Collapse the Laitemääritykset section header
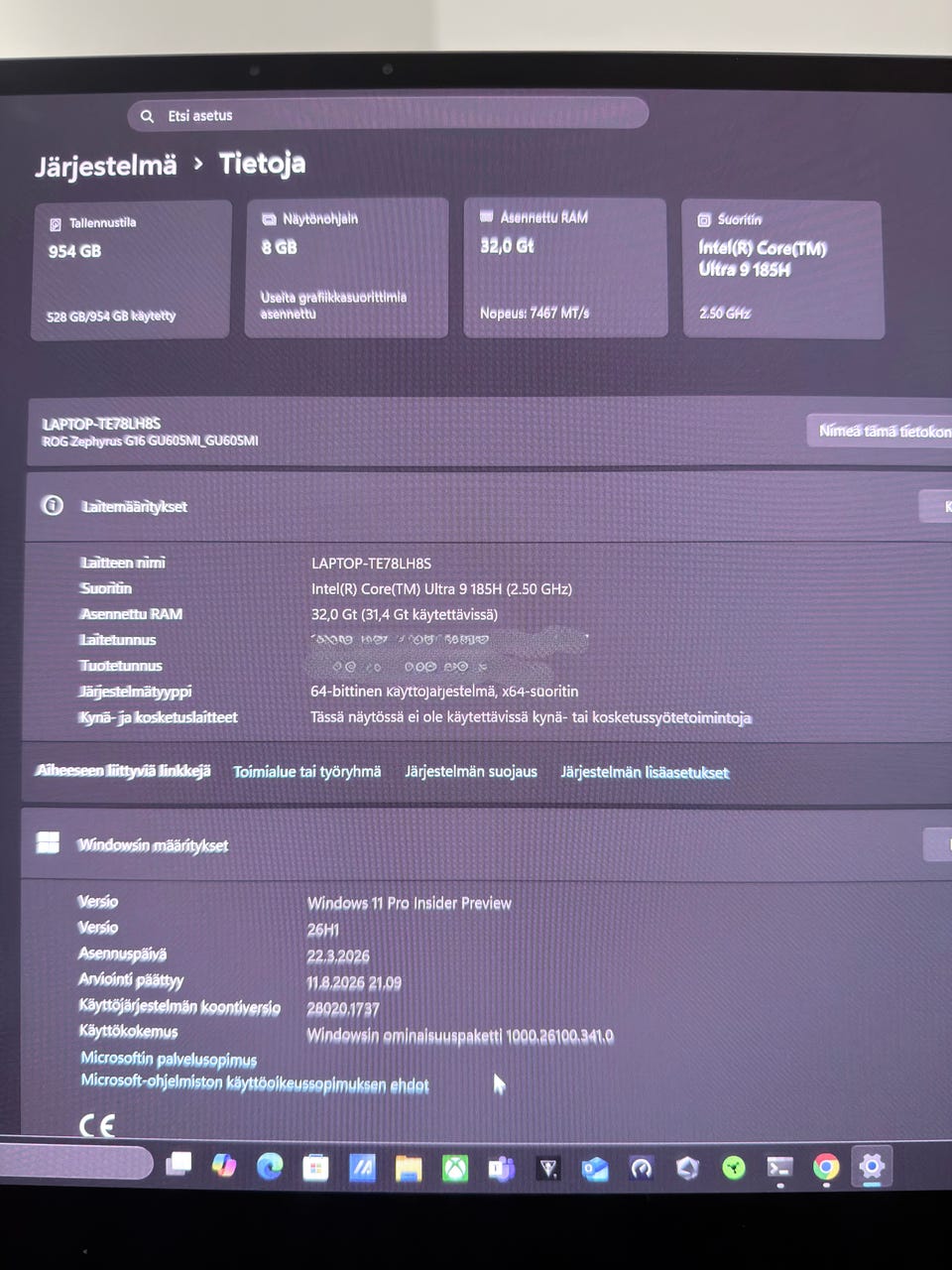Screen dimensions: 952x1270 click(486, 506)
